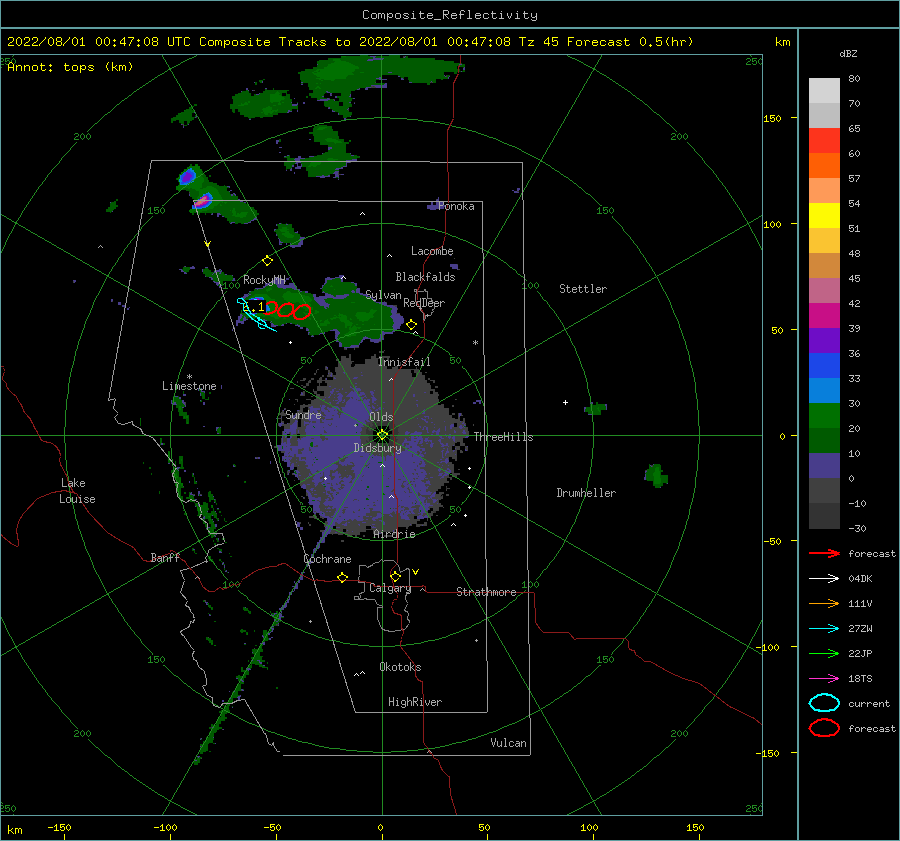Click the Ponoka label
The height and width of the screenshot is (841, 900).
tap(456, 206)
